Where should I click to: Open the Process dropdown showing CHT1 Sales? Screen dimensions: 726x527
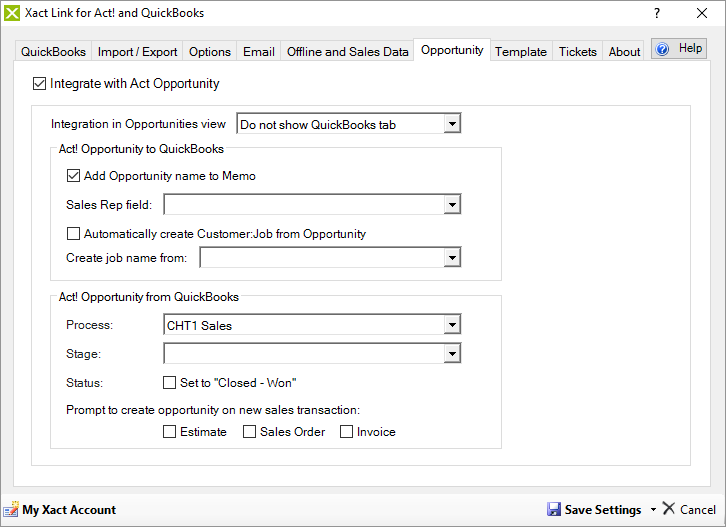pyautogui.click(x=452, y=325)
